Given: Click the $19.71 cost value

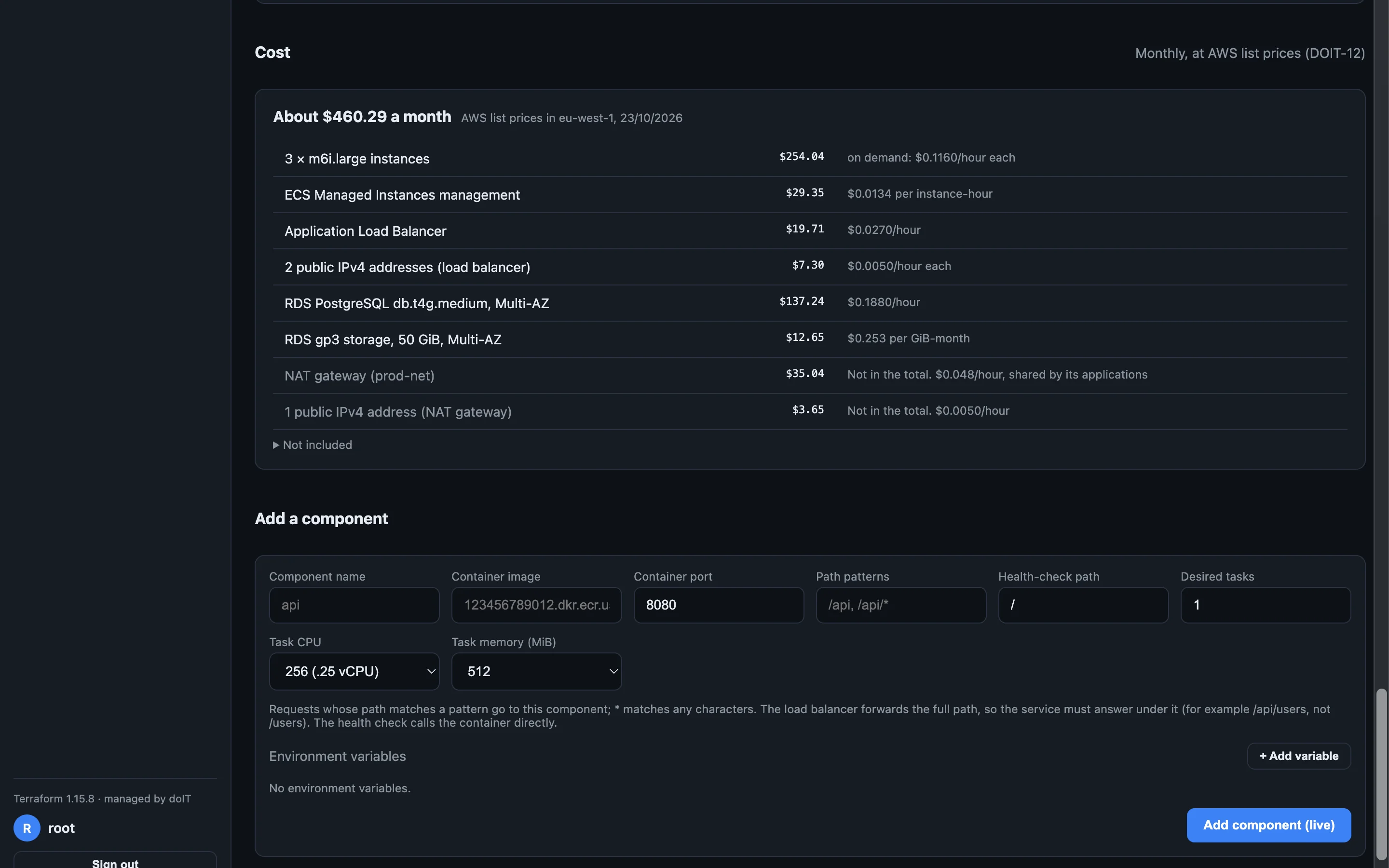Looking at the screenshot, I should tap(804, 229).
